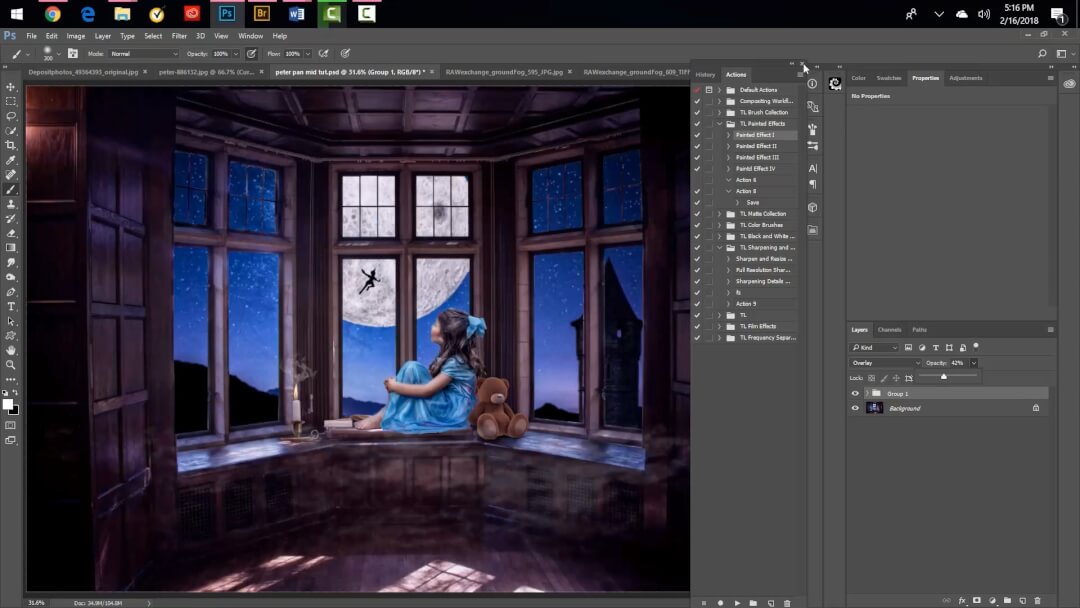Select the Eraser tool
Screen dimensions: 1080x608
tap(10, 233)
